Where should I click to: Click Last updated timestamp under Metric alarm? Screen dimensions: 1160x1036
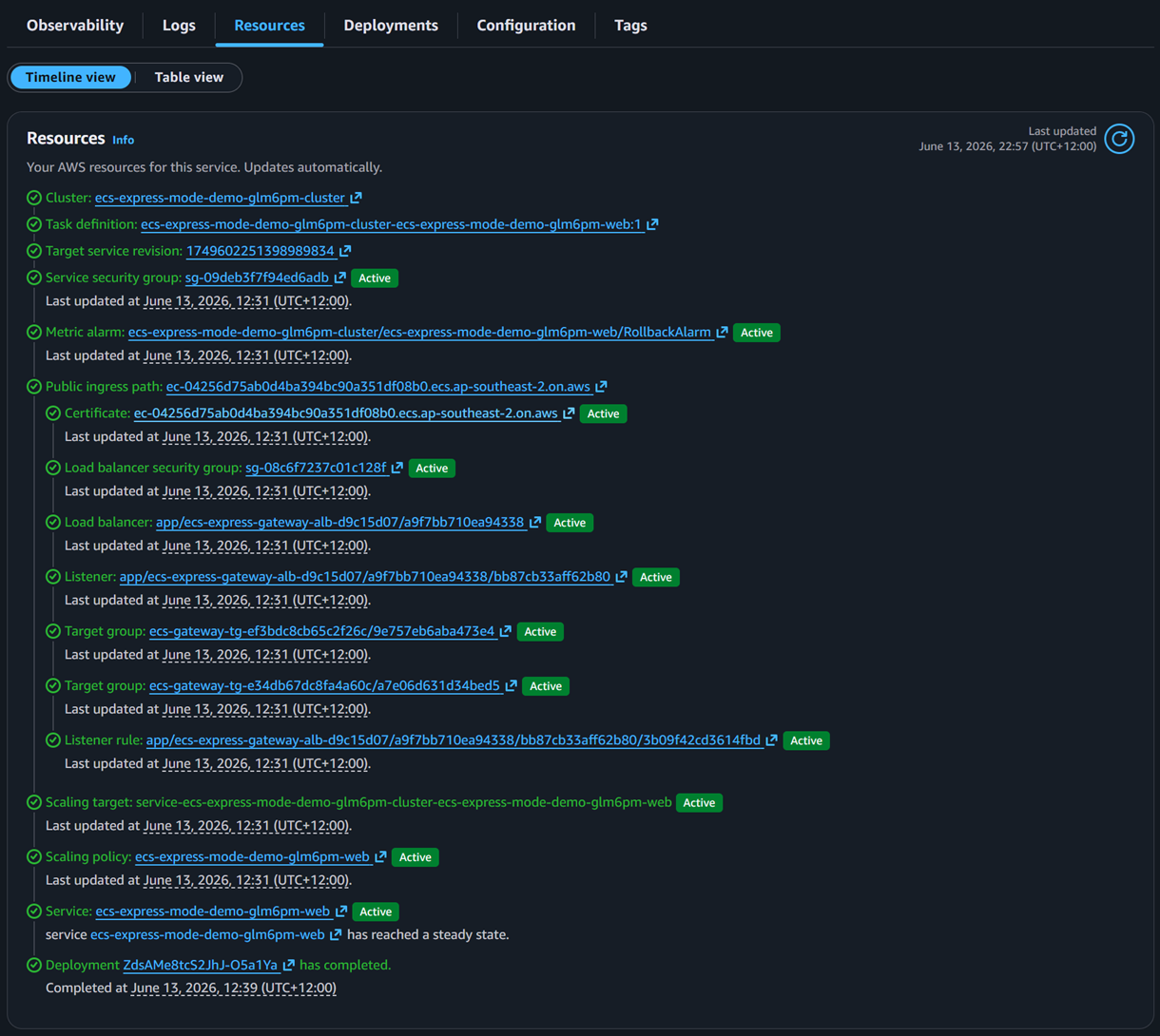[x=246, y=355]
